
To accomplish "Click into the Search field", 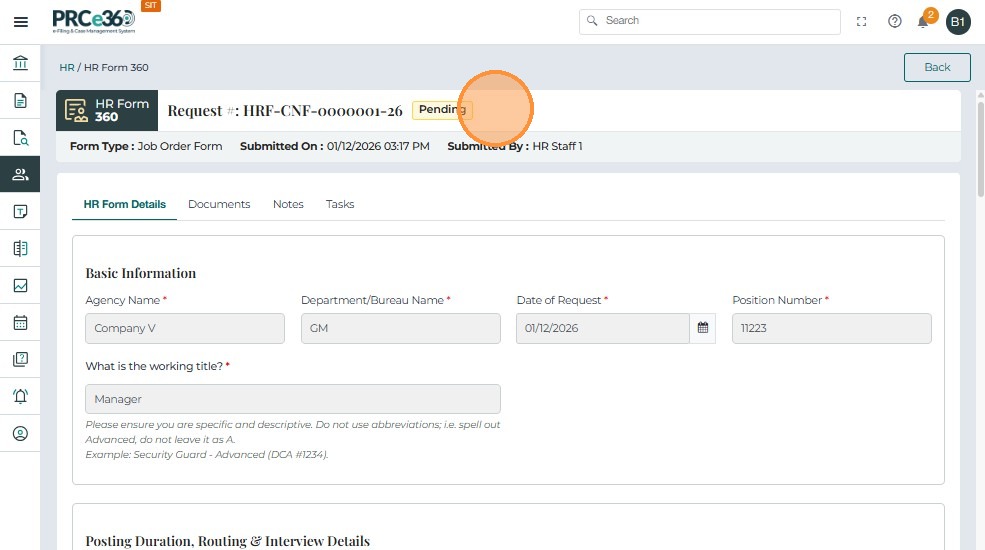I will pyautogui.click(x=710, y=21).
